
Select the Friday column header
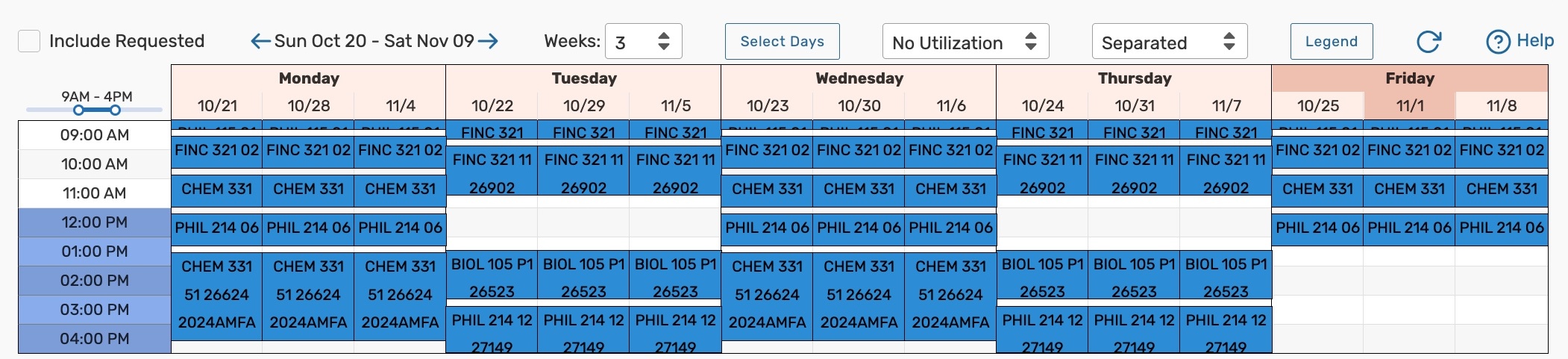click(1409, 78)
